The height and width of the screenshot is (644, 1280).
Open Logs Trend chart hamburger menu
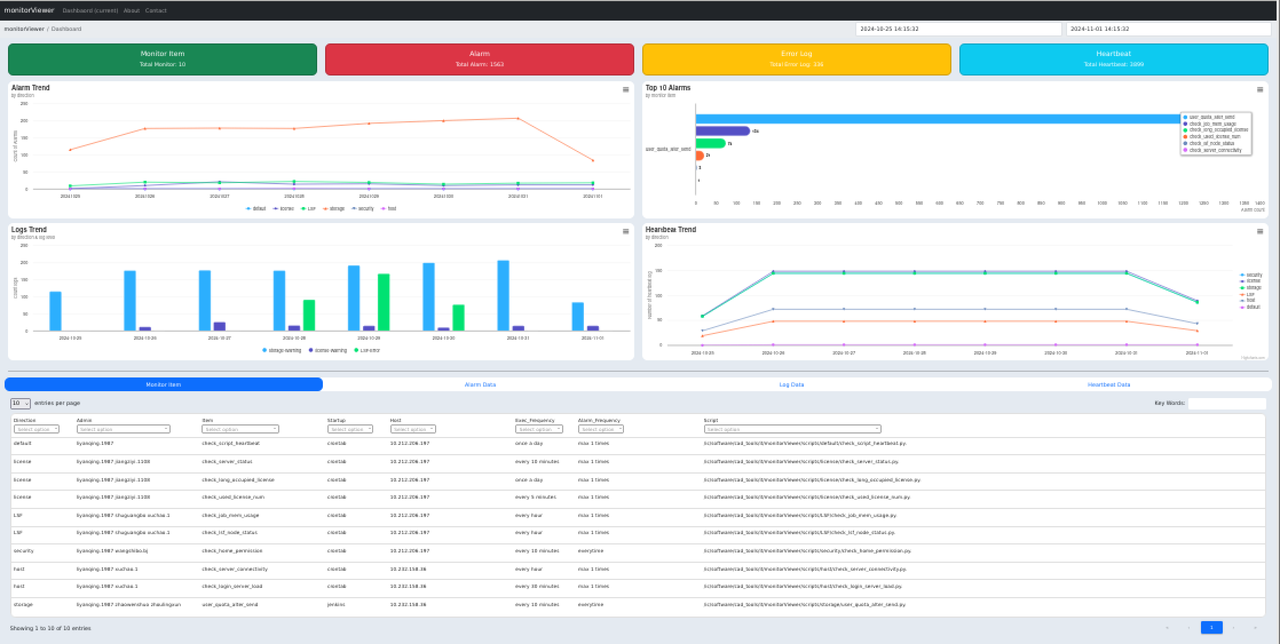(626, 231)
